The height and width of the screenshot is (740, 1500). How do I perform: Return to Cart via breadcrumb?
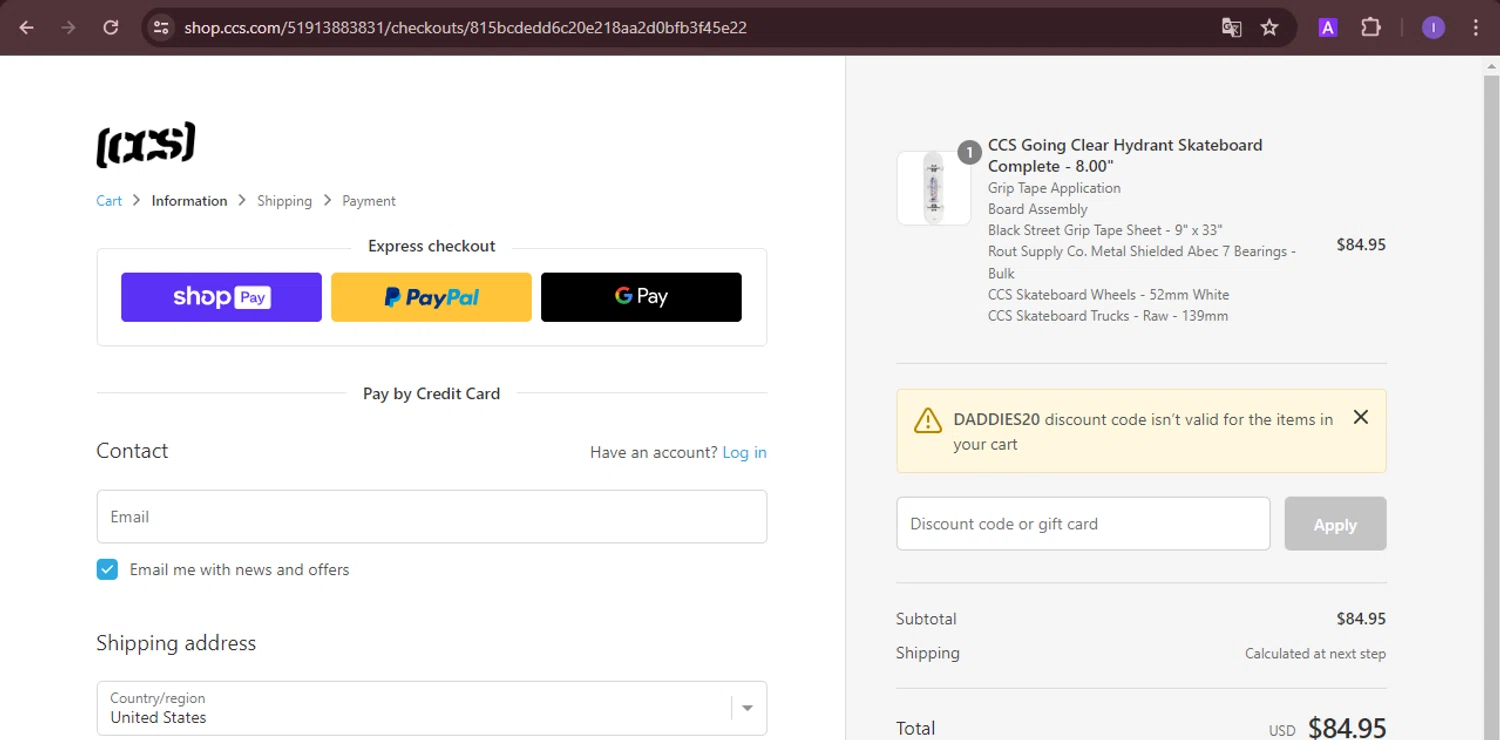coord(109,201)
